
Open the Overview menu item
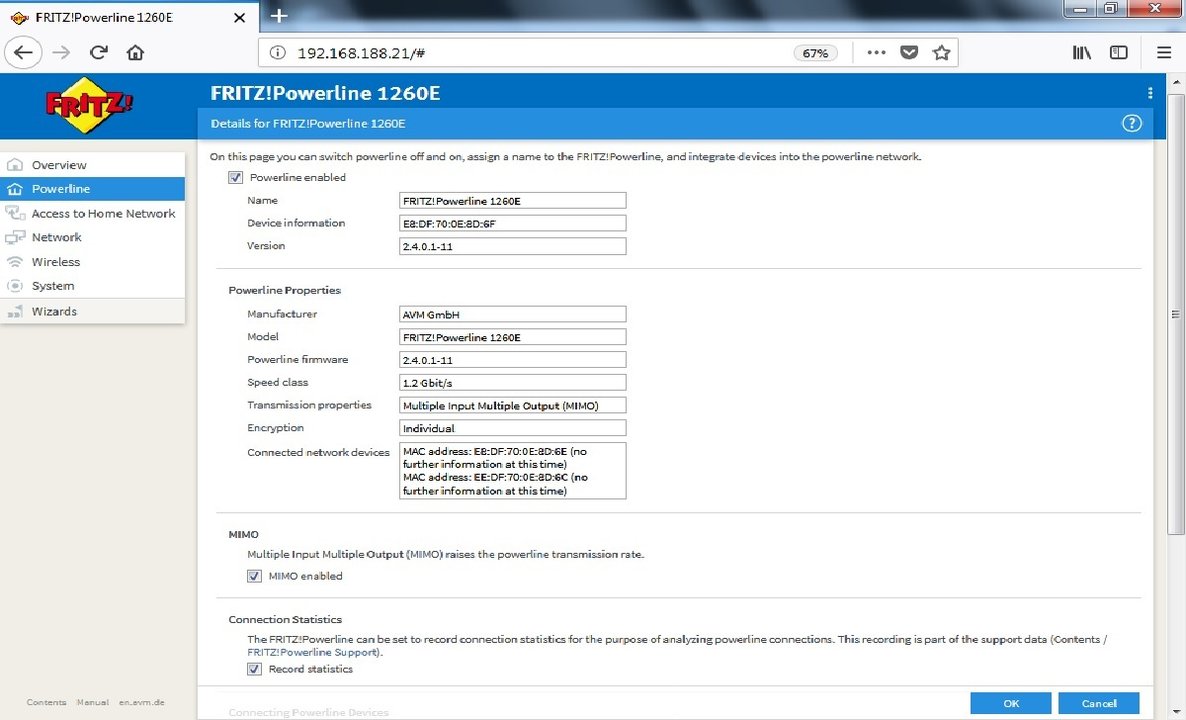point(92,165)
